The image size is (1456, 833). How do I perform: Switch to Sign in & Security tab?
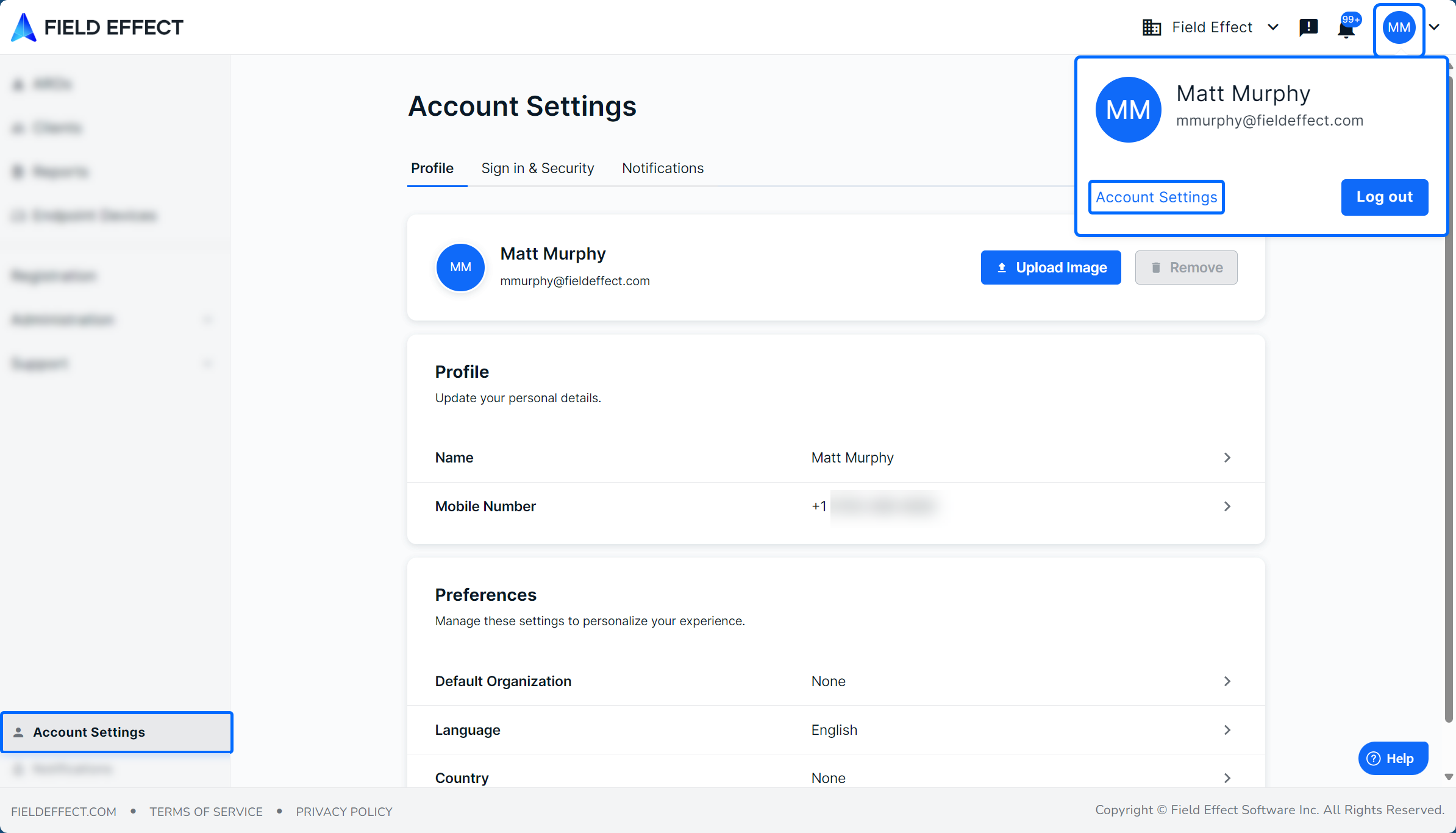tap(537, 168)
